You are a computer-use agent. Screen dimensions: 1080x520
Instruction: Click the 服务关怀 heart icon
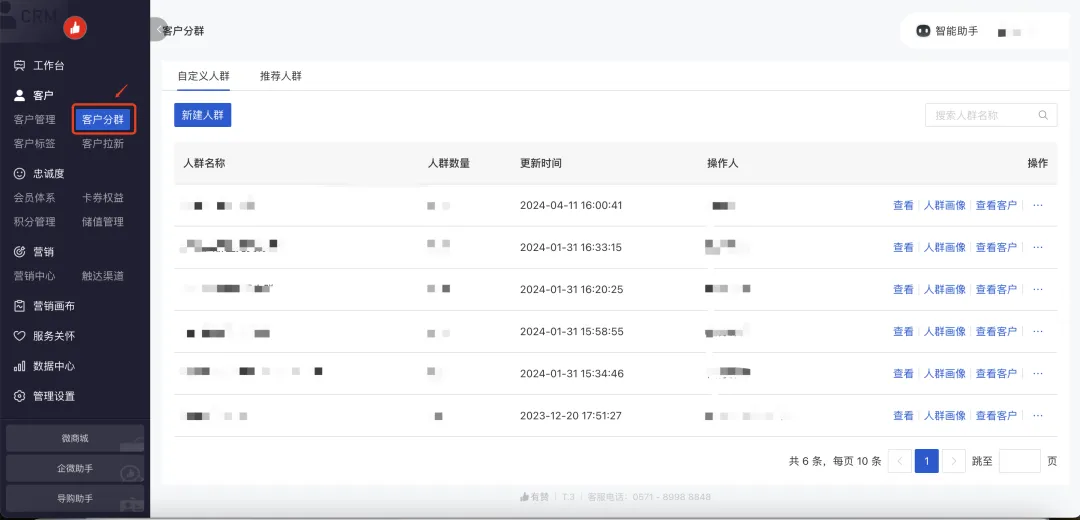click(19, 336)
